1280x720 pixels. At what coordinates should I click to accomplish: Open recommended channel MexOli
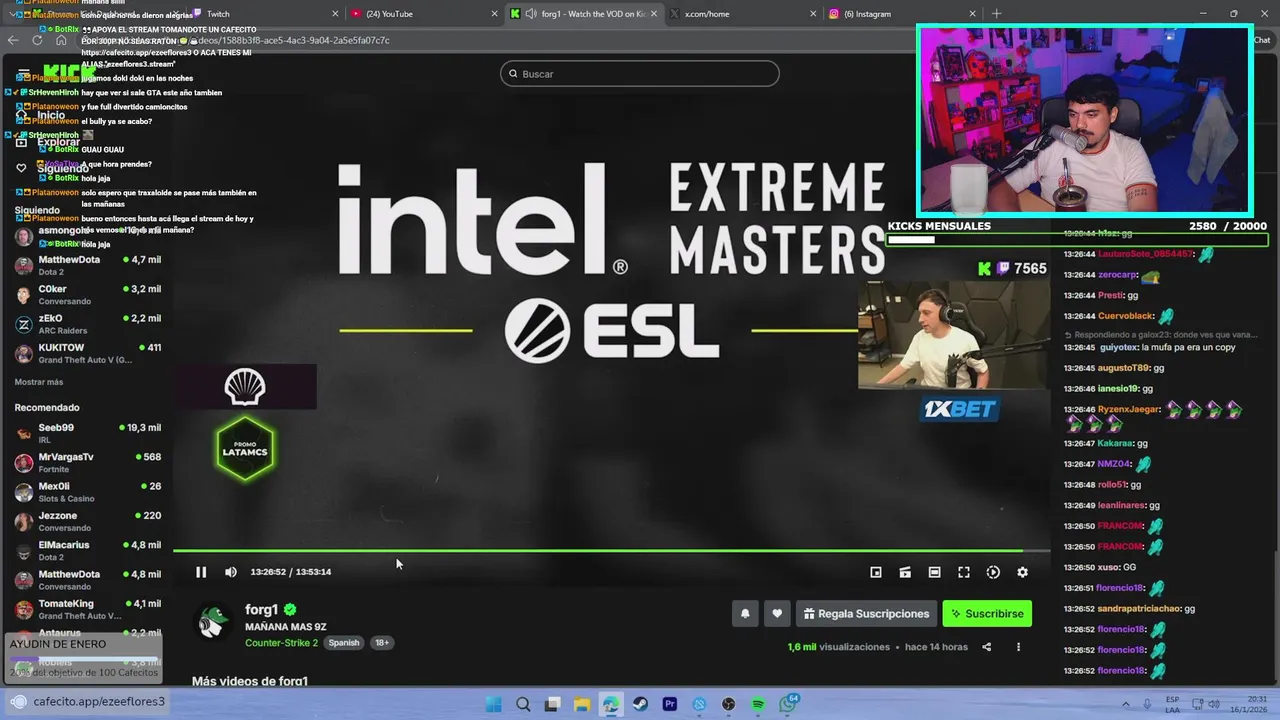[87, 492]
